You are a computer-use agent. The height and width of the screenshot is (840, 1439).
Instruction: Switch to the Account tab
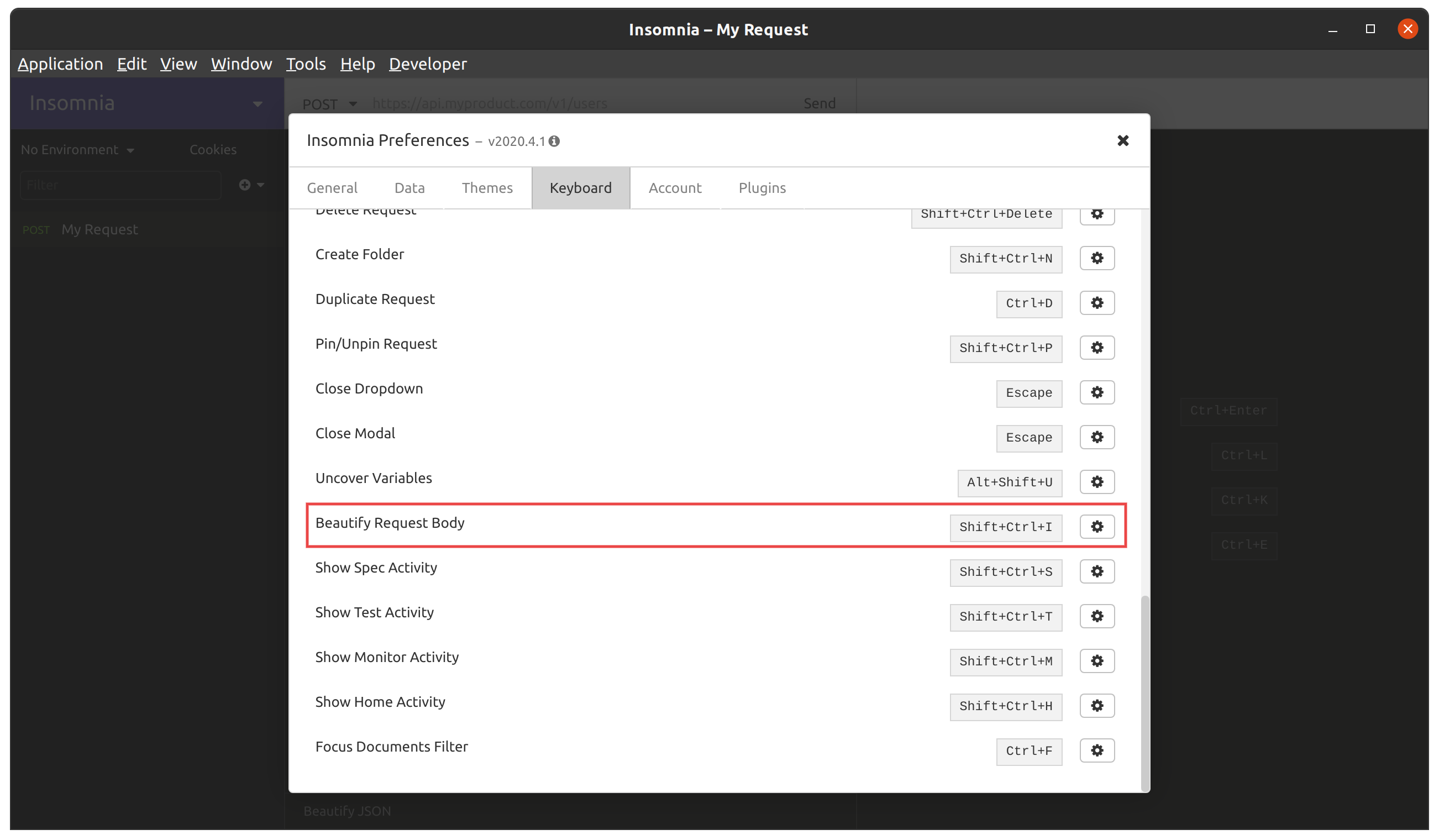click(675, 188)
